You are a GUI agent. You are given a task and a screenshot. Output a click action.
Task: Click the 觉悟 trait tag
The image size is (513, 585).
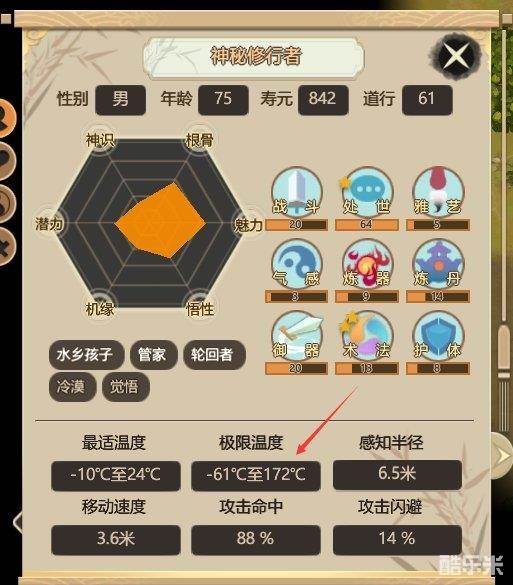[126, 387]
